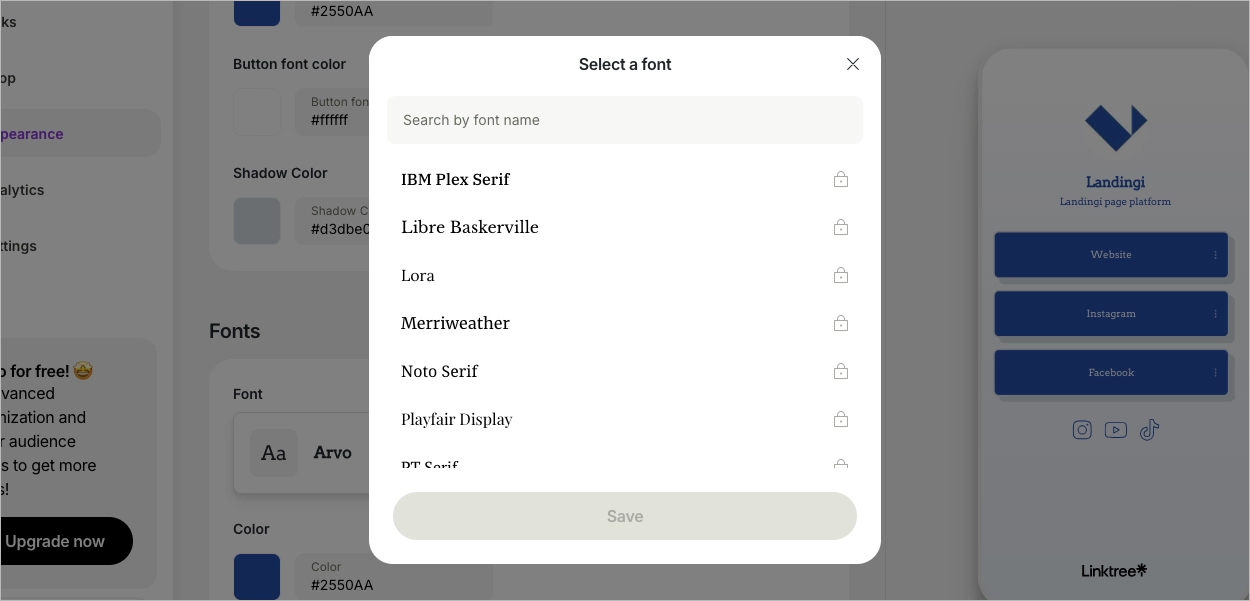
Task: Open the Appearance section in the sidebar
Action: coord(32,133)
